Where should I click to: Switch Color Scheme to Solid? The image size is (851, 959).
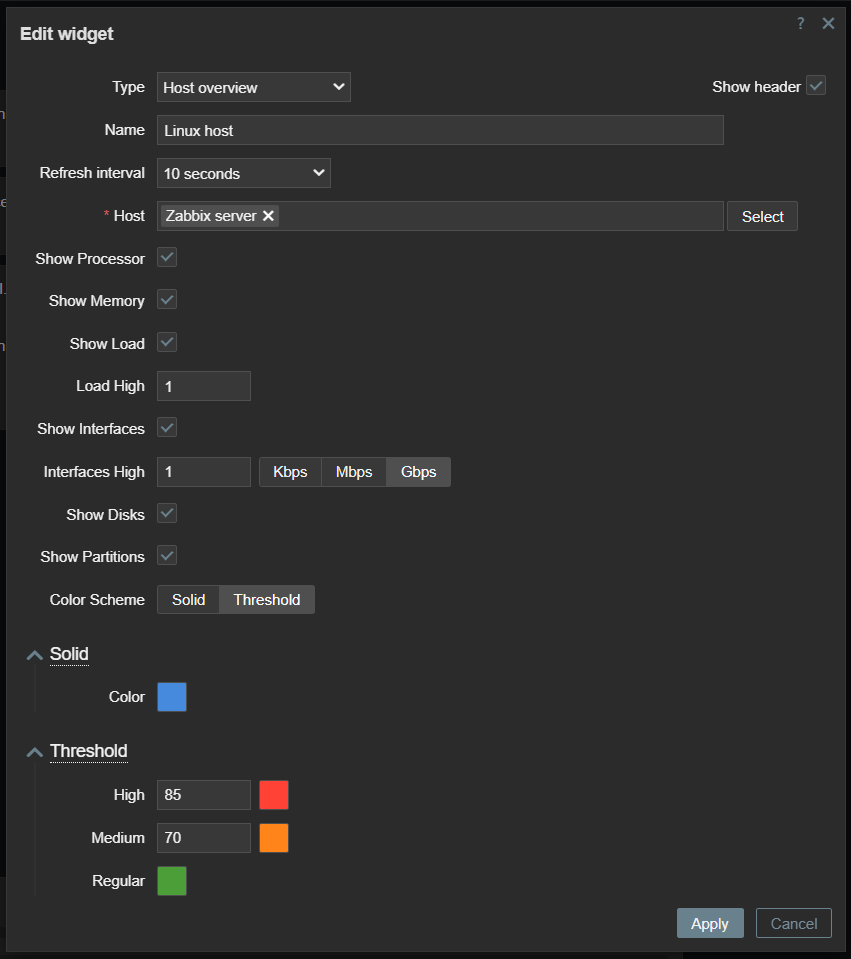(x=188, y=600)
